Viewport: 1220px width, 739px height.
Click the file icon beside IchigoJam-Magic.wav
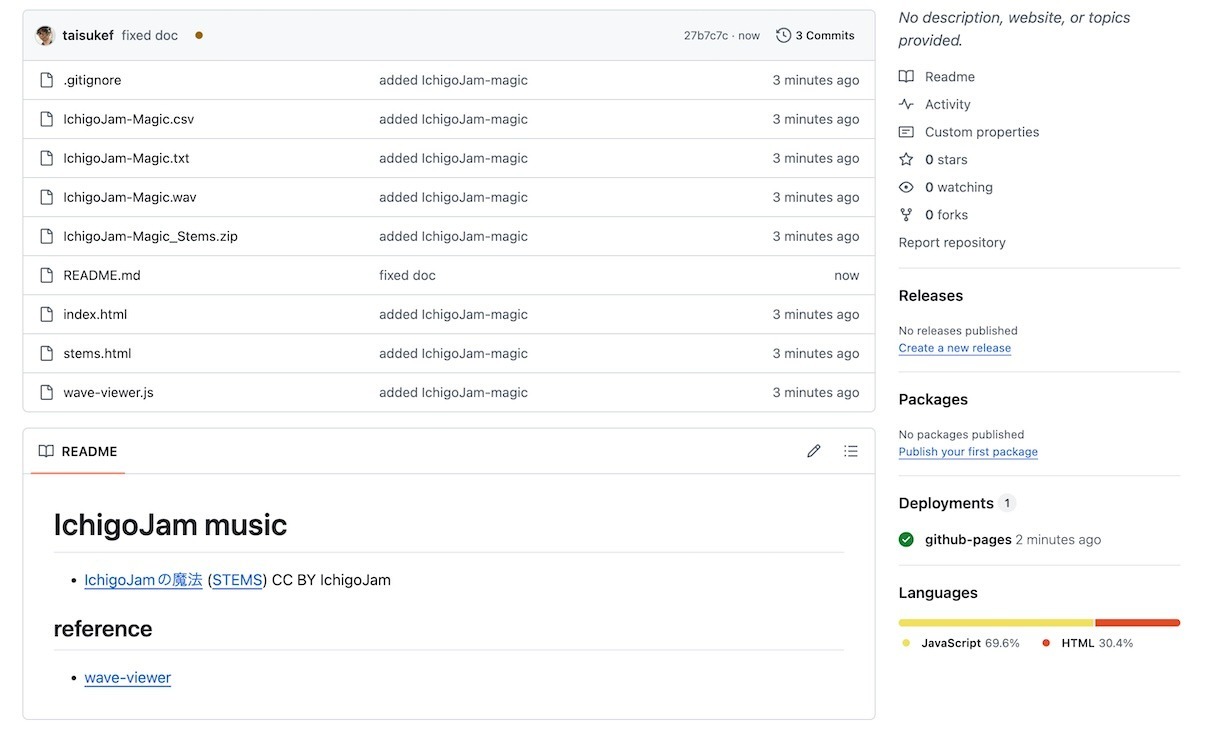point(46,197)
